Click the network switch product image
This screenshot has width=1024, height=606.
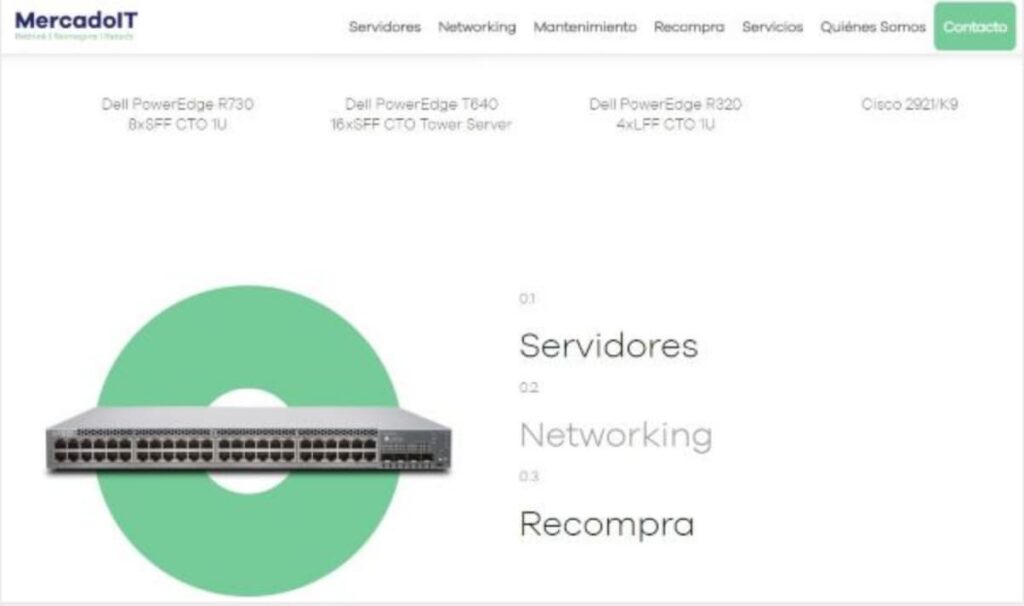(x=248, y=440)
